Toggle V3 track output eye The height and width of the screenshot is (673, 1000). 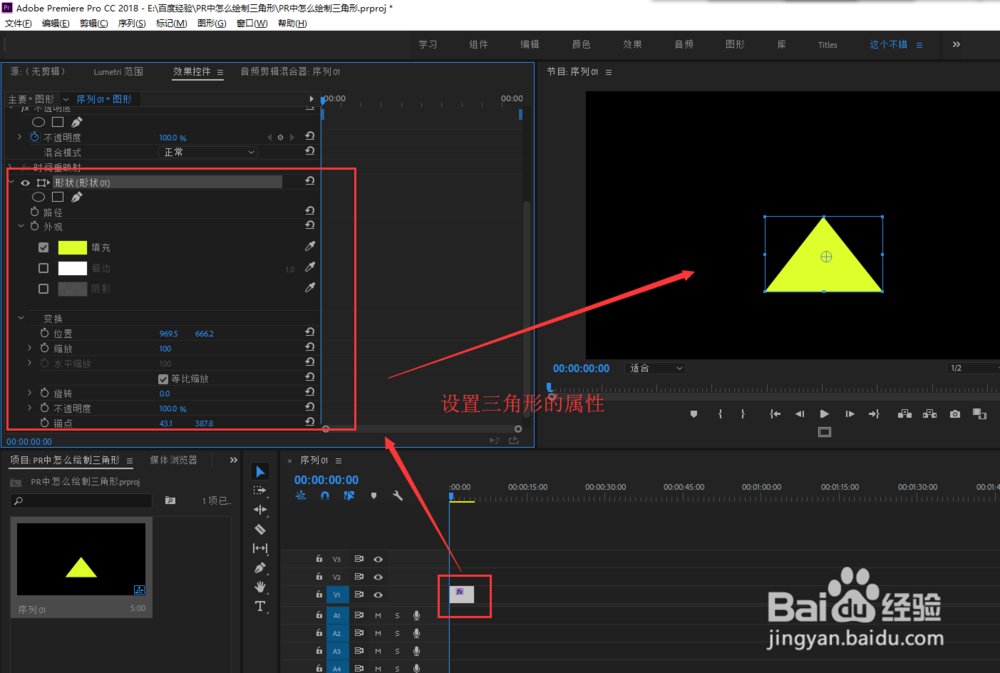(x=378, y=559)
